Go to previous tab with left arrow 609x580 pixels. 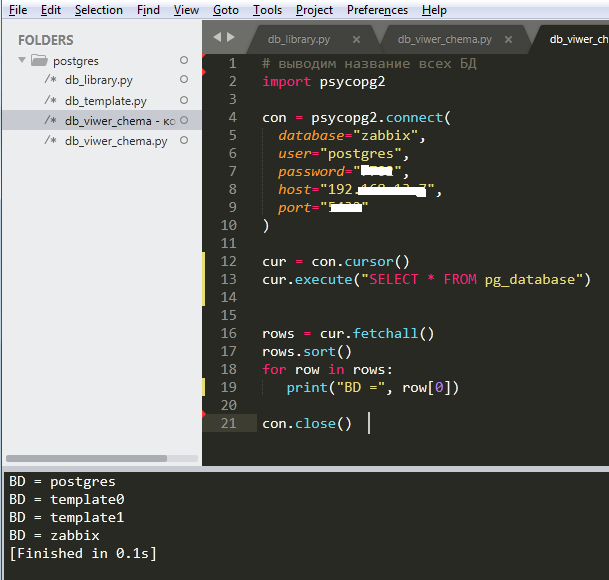pyautogui.click(x=217, y=37)
